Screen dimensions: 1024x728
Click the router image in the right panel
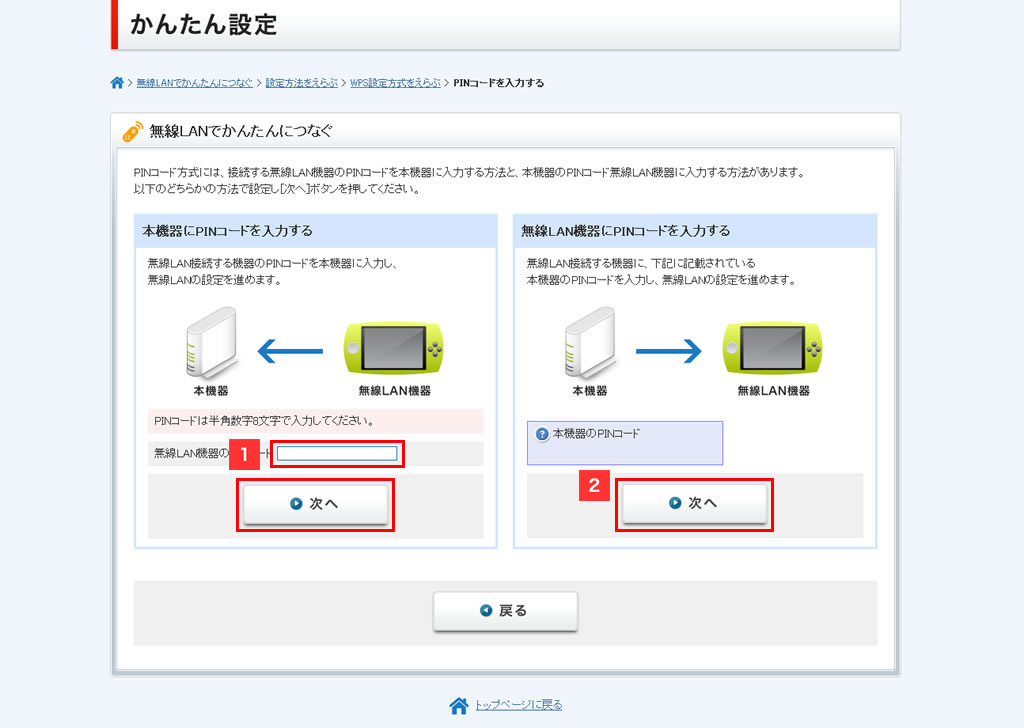point(590,343)
